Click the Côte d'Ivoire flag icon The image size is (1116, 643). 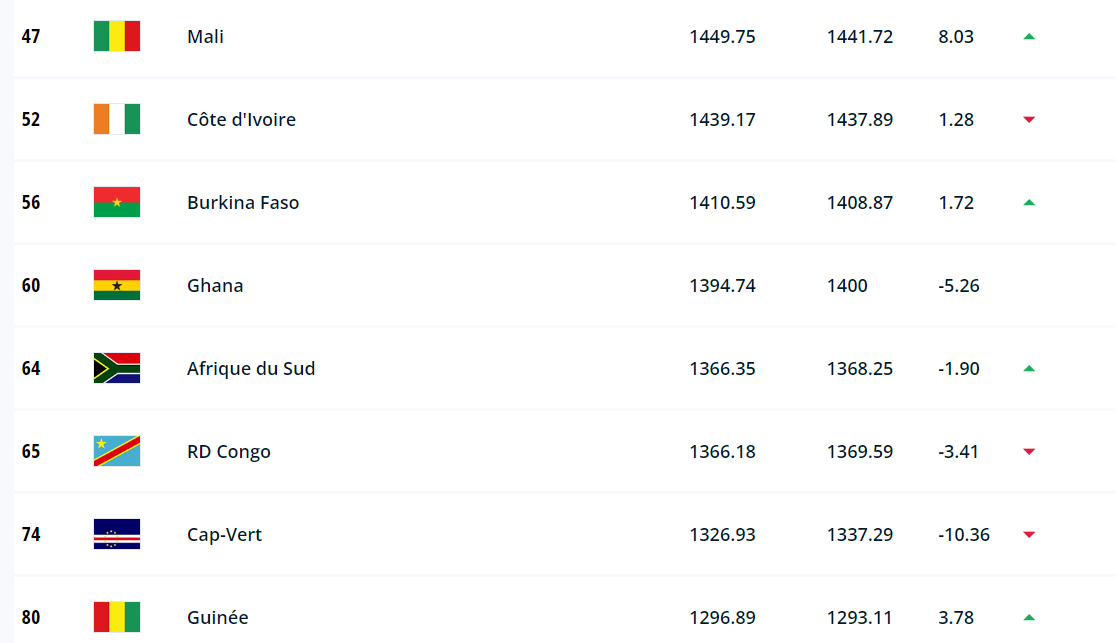[116, 120]
